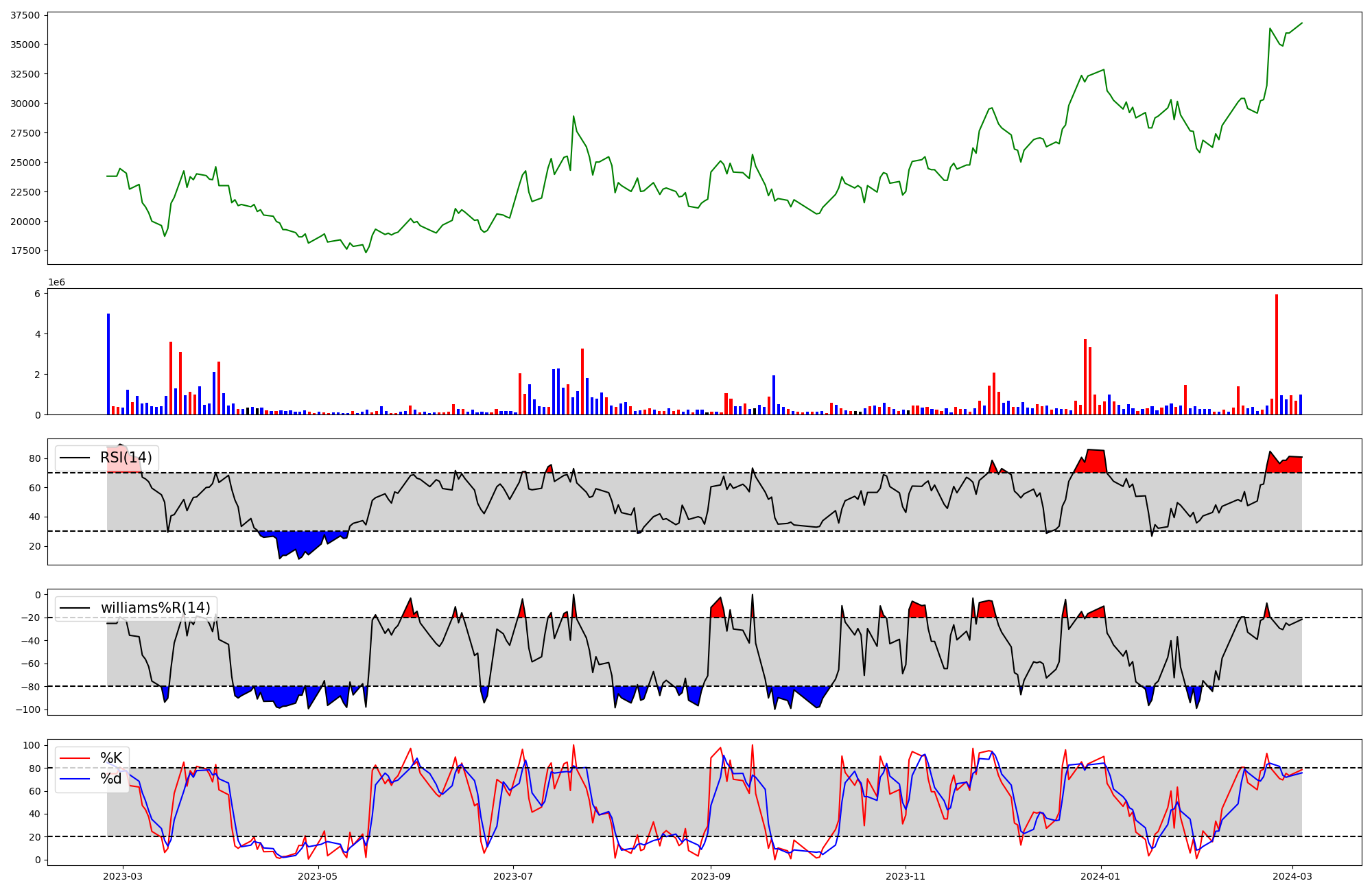Click the blue %d line sample in legend

click(x=75, y=779)
